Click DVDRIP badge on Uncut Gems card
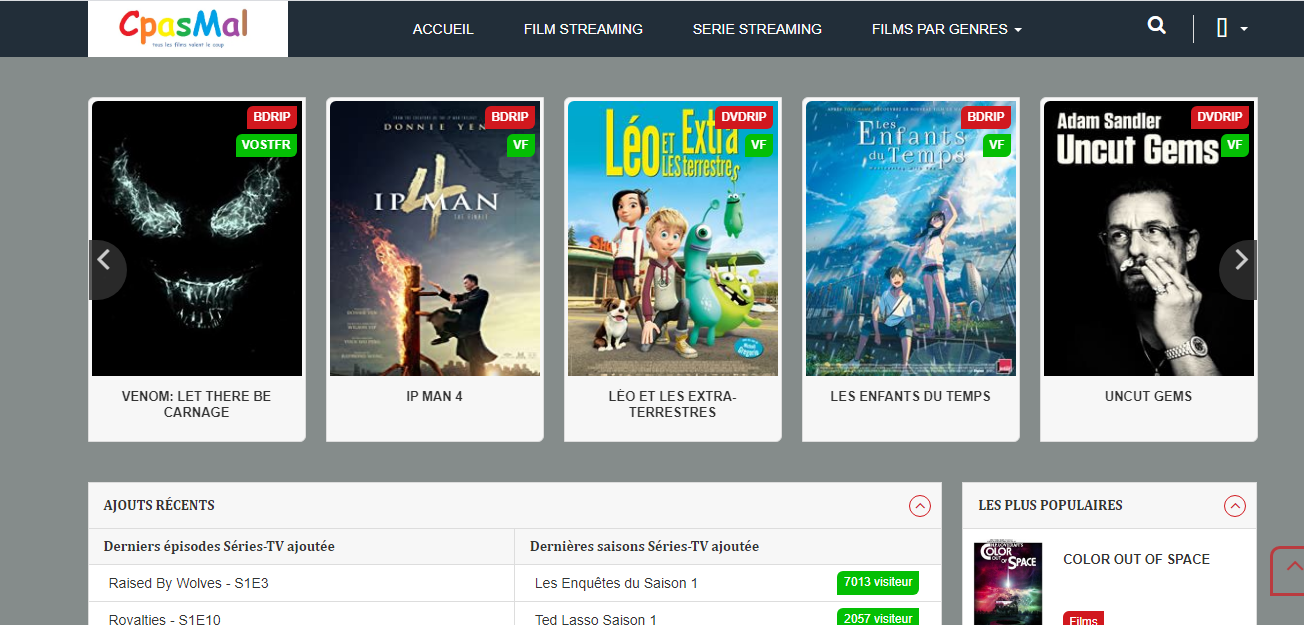This screenshot has width=1304, height=625. [x=1219, y=117]
